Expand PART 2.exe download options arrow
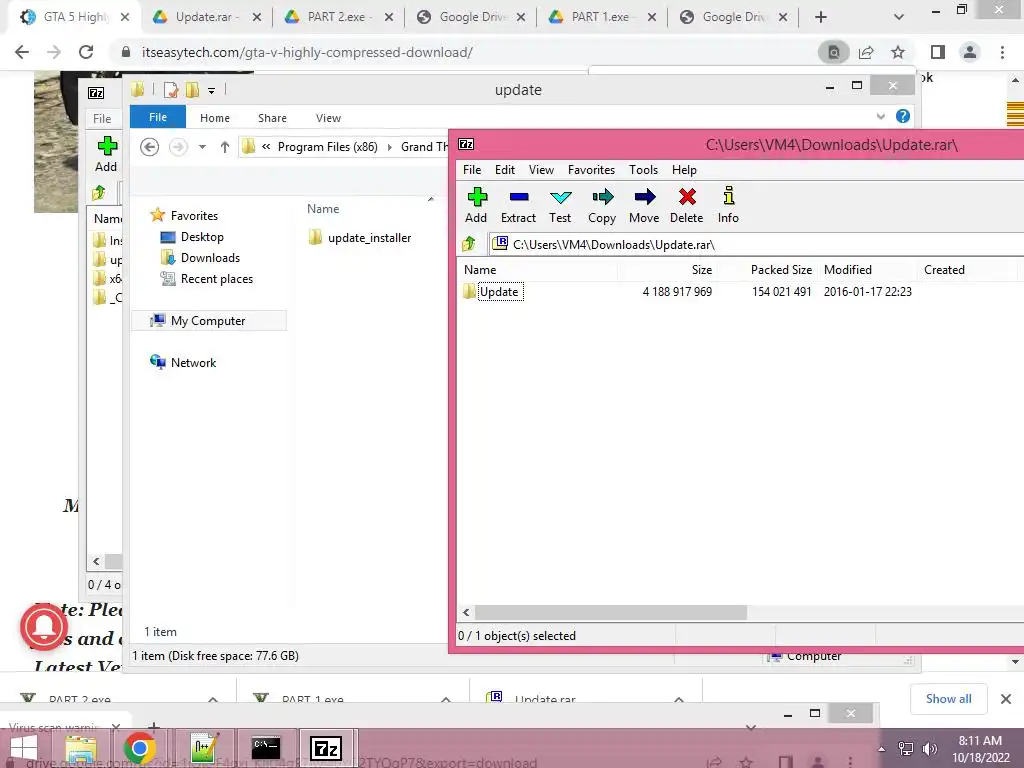This screenshot has width=1024, height=768. (213, 699)
